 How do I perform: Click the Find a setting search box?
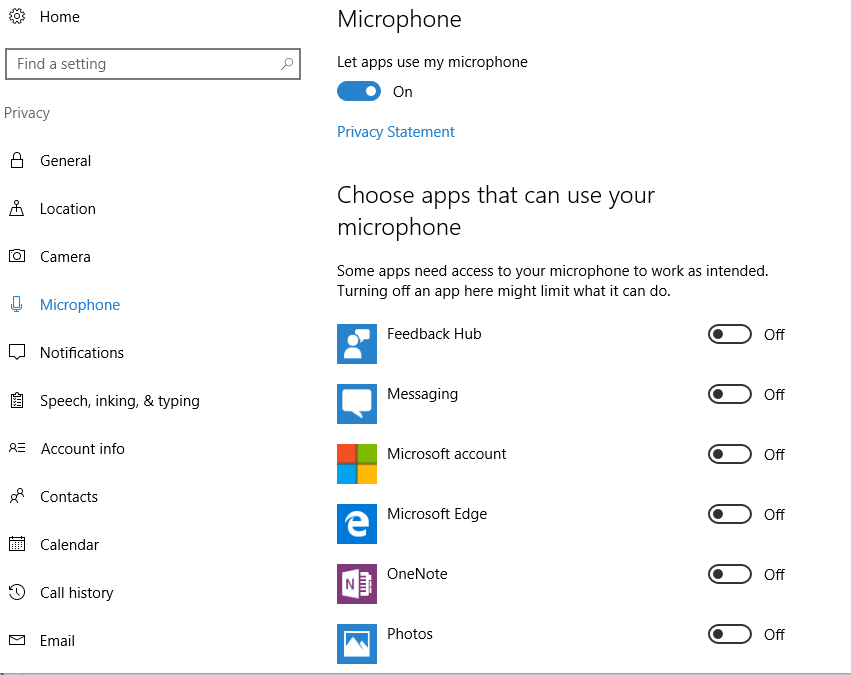[x=153, y=64]
